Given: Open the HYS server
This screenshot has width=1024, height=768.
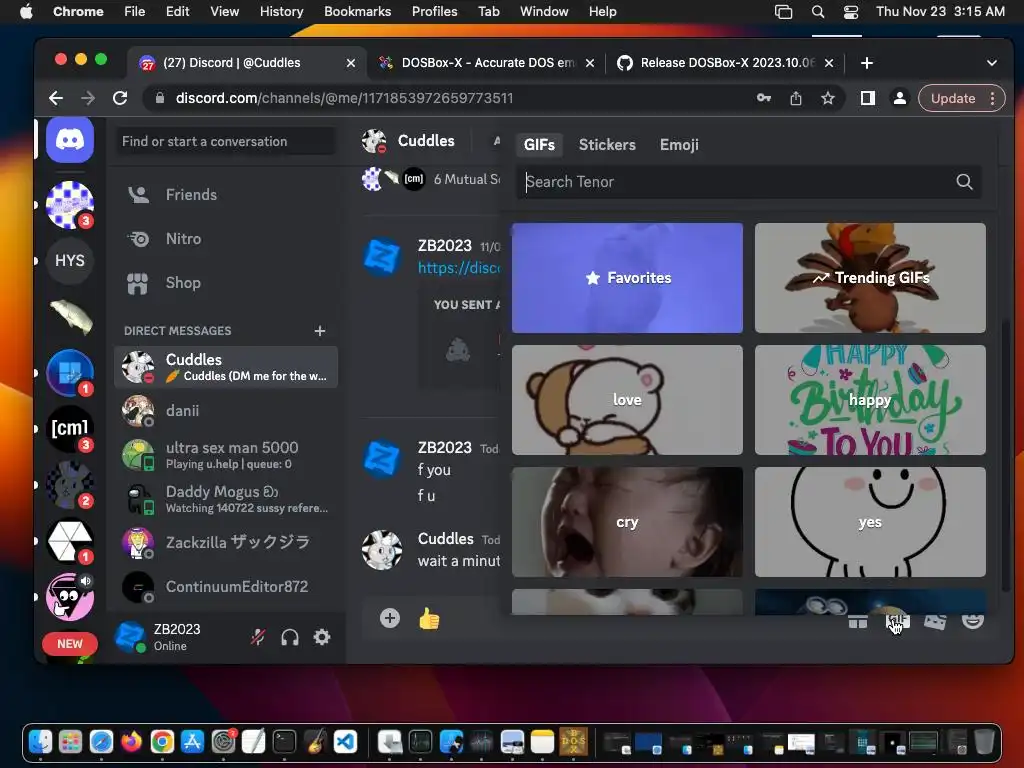Looking at the screenshot, I should coord(70,261).
